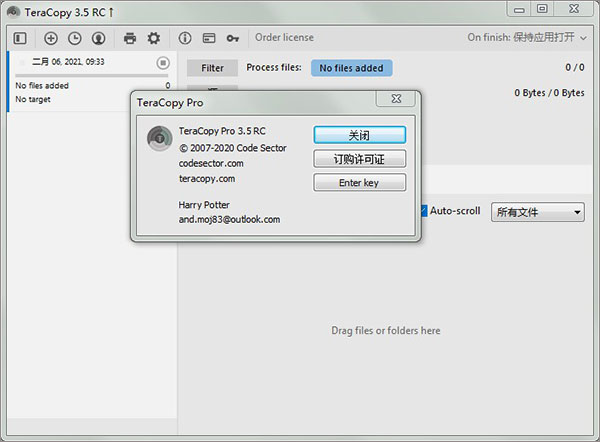
Task: Click the TeraCopy logo in dialog
Action: 160,138
